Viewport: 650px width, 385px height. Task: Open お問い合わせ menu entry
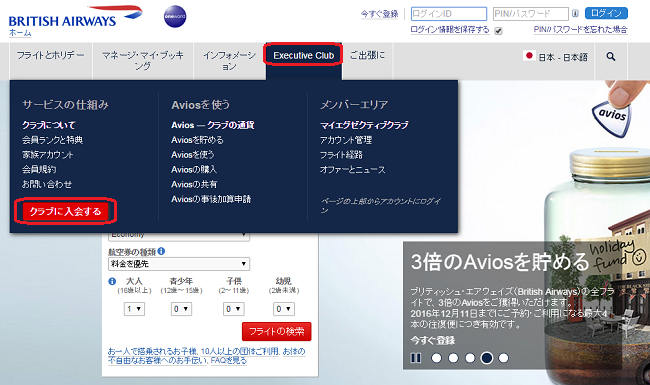pyautogui.click(x=47, y=184)
